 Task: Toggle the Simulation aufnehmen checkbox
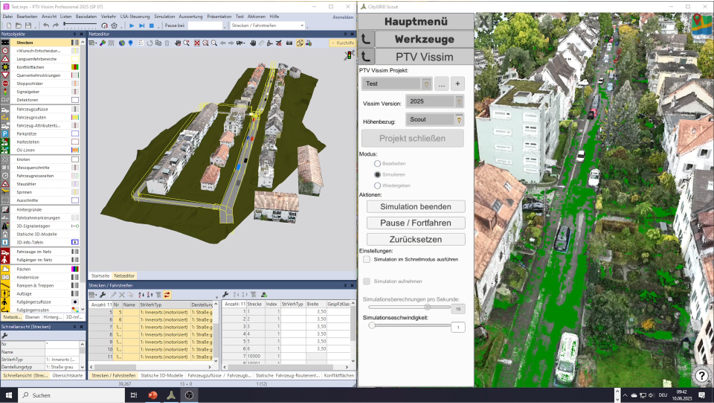(367, 281)
